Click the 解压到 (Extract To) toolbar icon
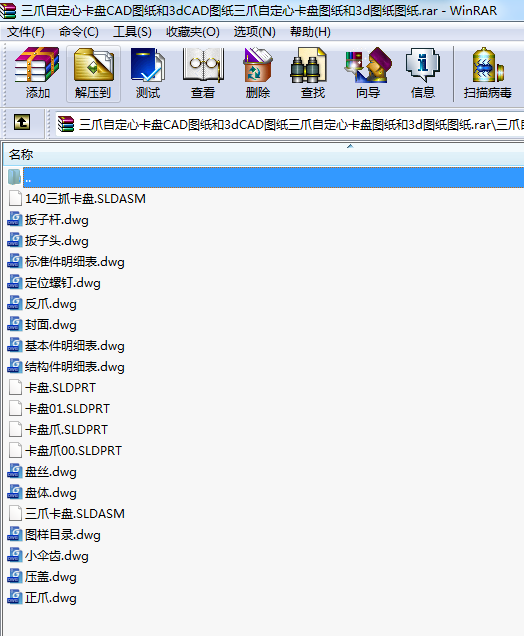This screenshot has width=524, height=636. 93,73
